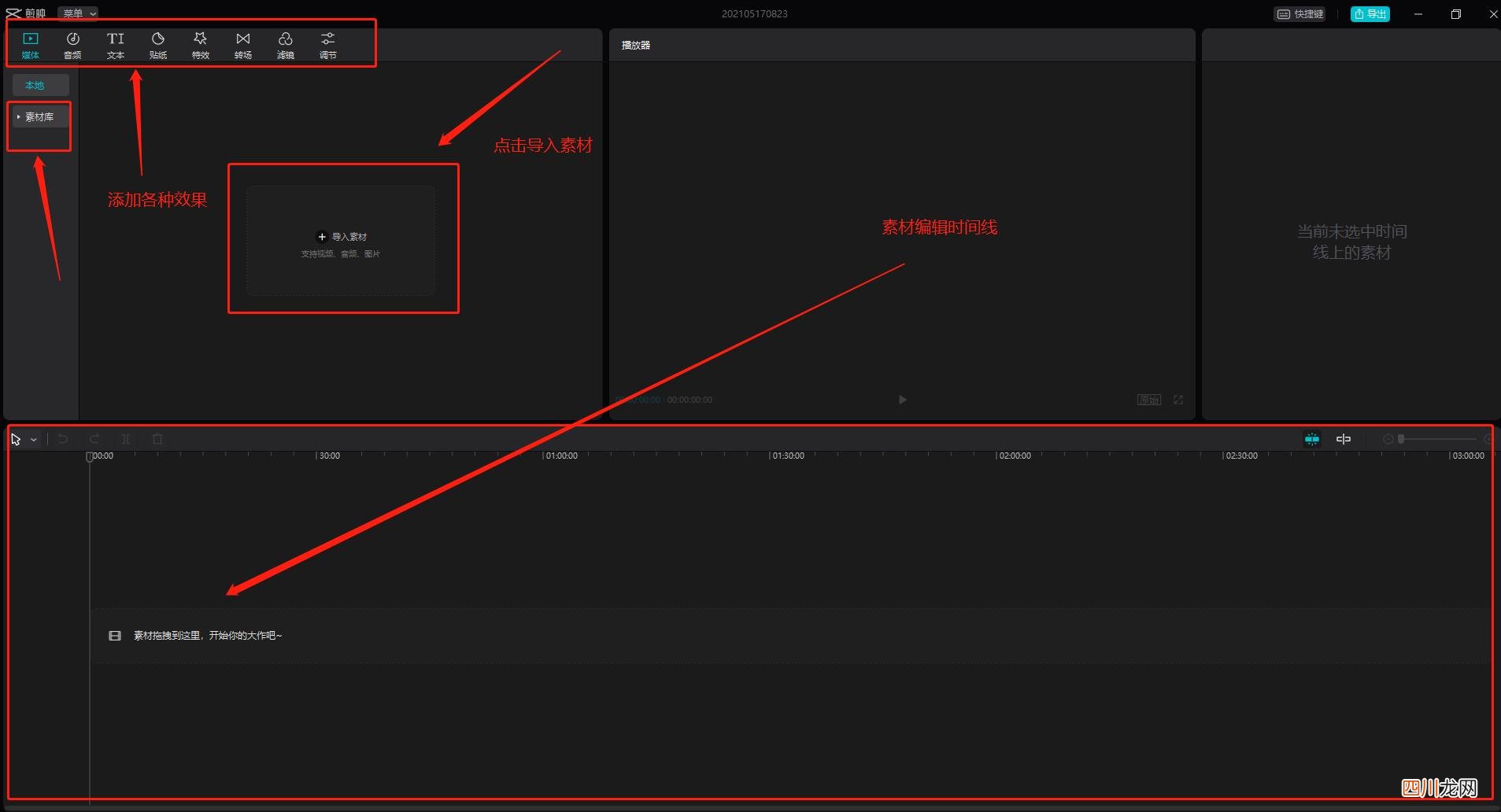
Task: Select the pointer selection tool
Action: [x=16, y=439]
